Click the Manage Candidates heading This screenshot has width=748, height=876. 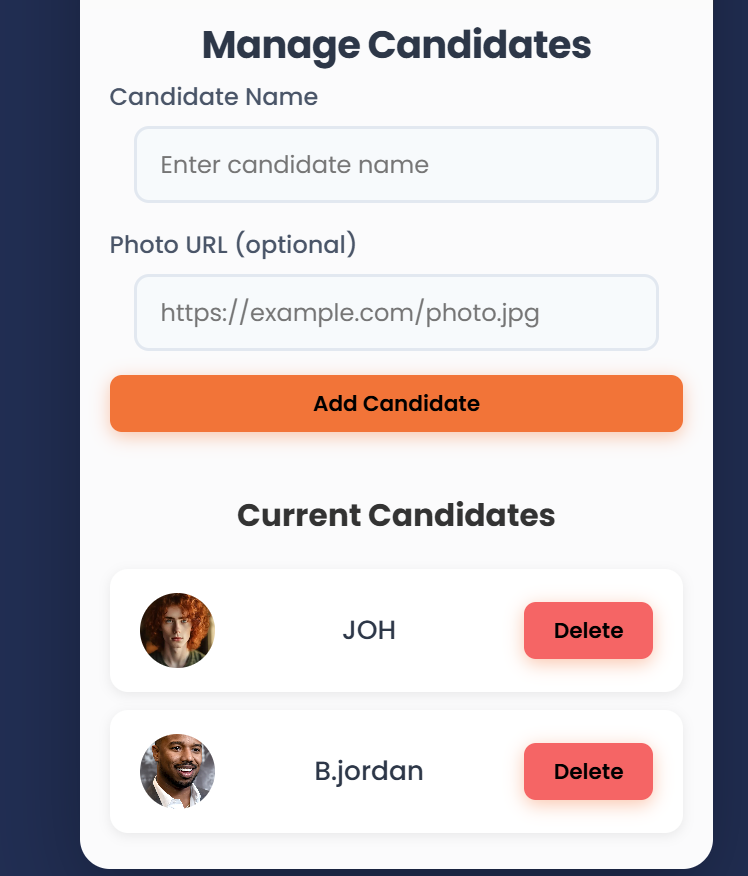click(x=396, y=46)
